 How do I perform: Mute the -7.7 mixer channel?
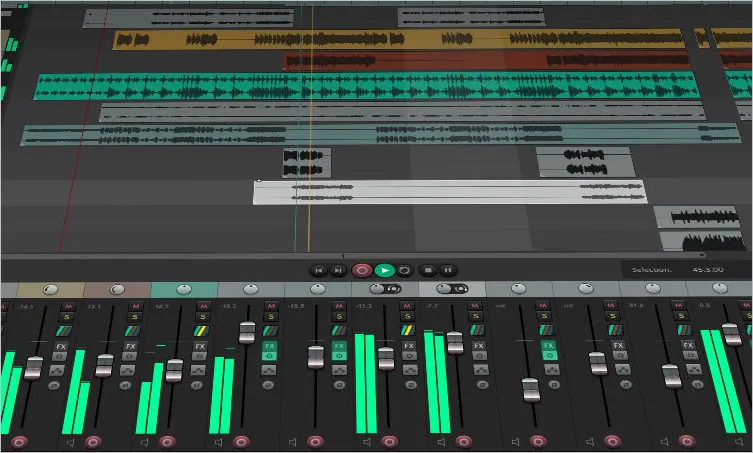[475, 306]
